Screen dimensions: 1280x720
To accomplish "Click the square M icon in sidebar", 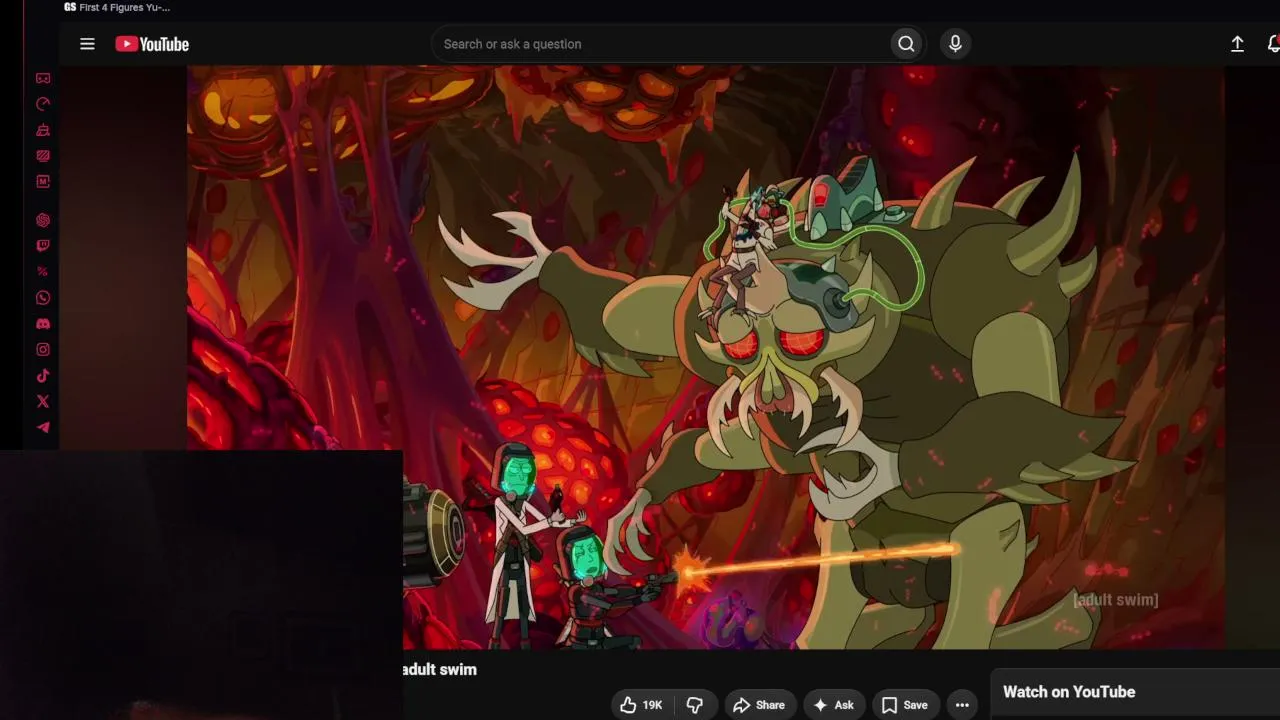I will 43,182.
